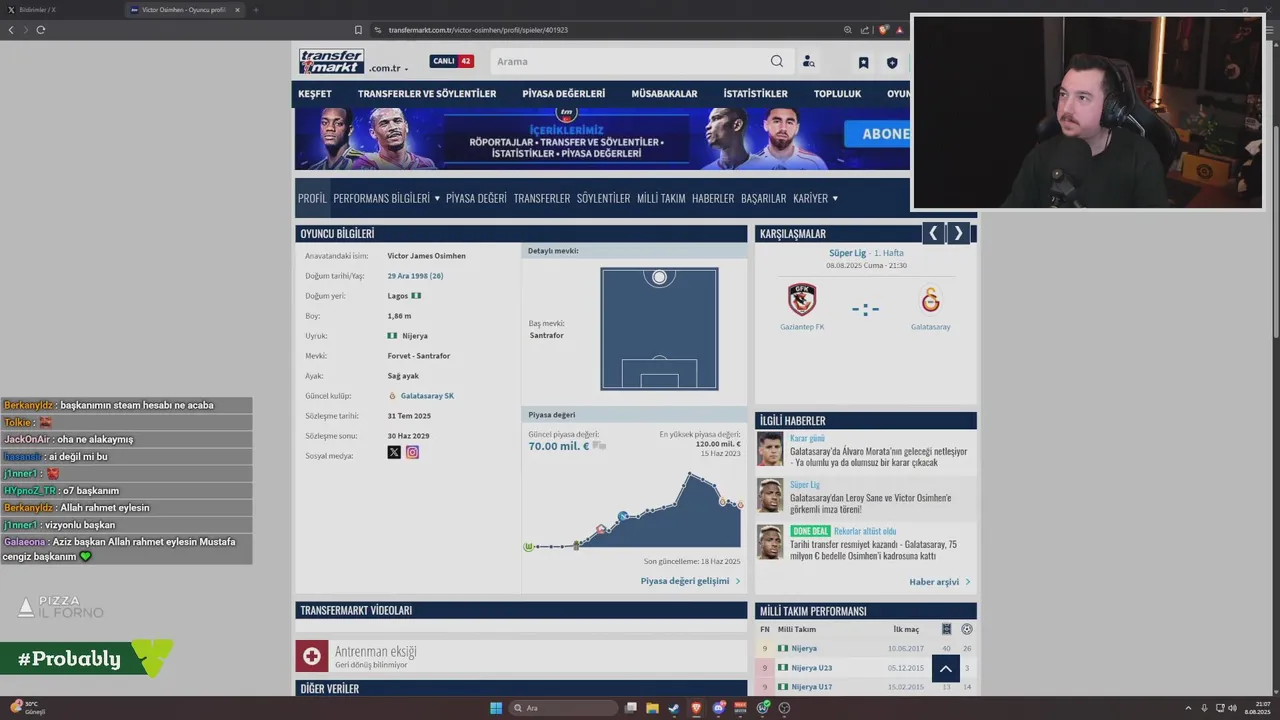Viewport: 1280px width, 720px height.
Task: Open the TRANSFERLER player tab
Action: pyautogui.click(x=541, y=198)
